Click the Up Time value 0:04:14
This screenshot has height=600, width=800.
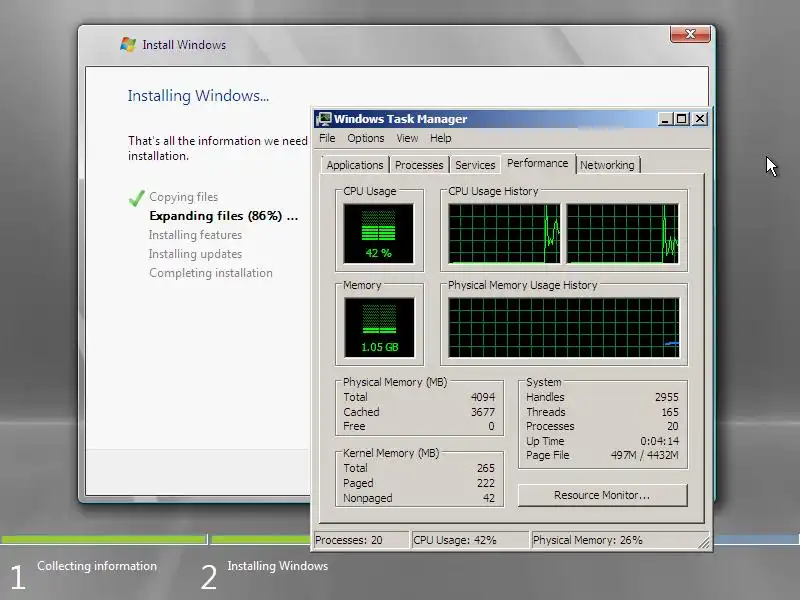point(660,441)
